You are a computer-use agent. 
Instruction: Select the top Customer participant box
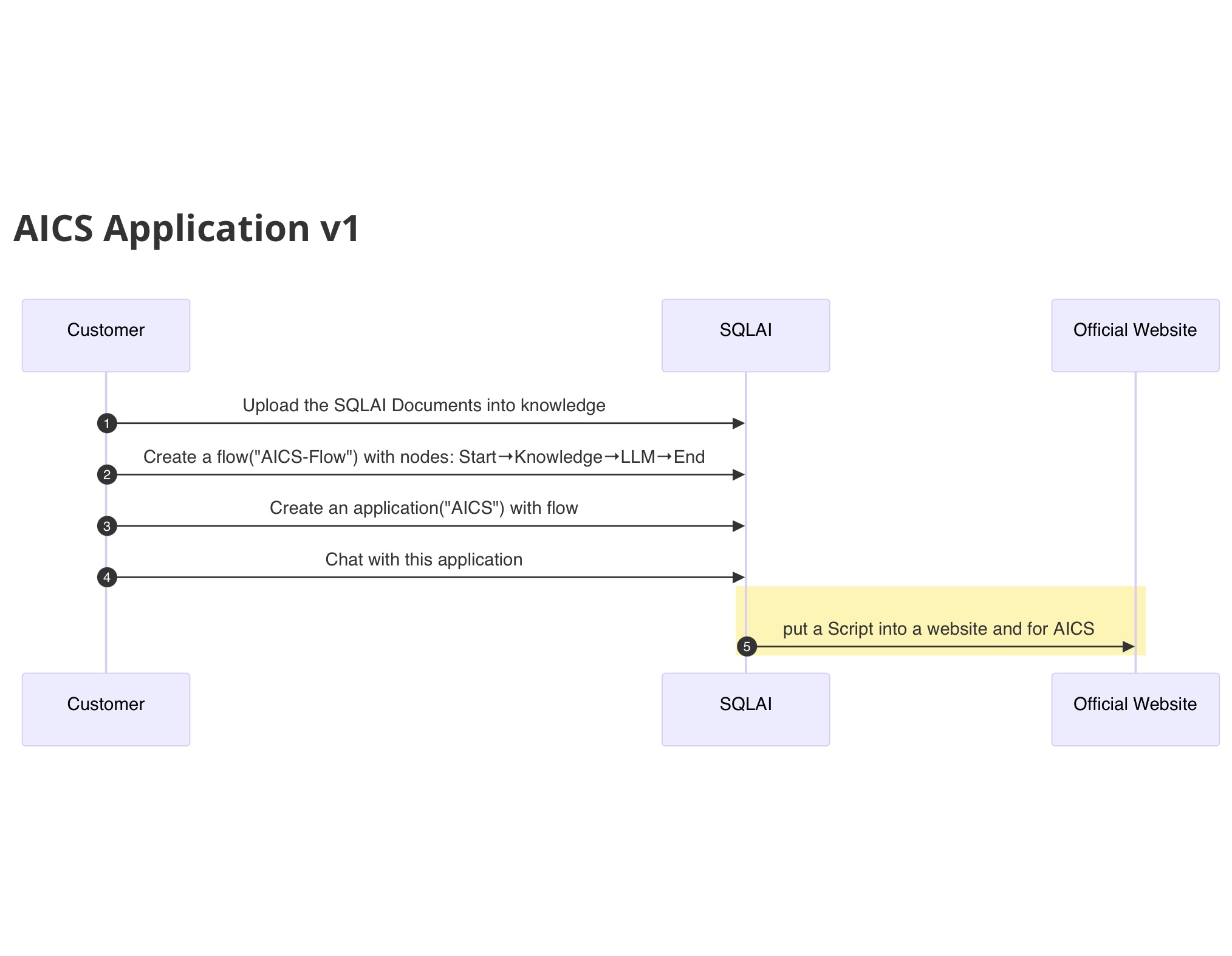point(106,335)
